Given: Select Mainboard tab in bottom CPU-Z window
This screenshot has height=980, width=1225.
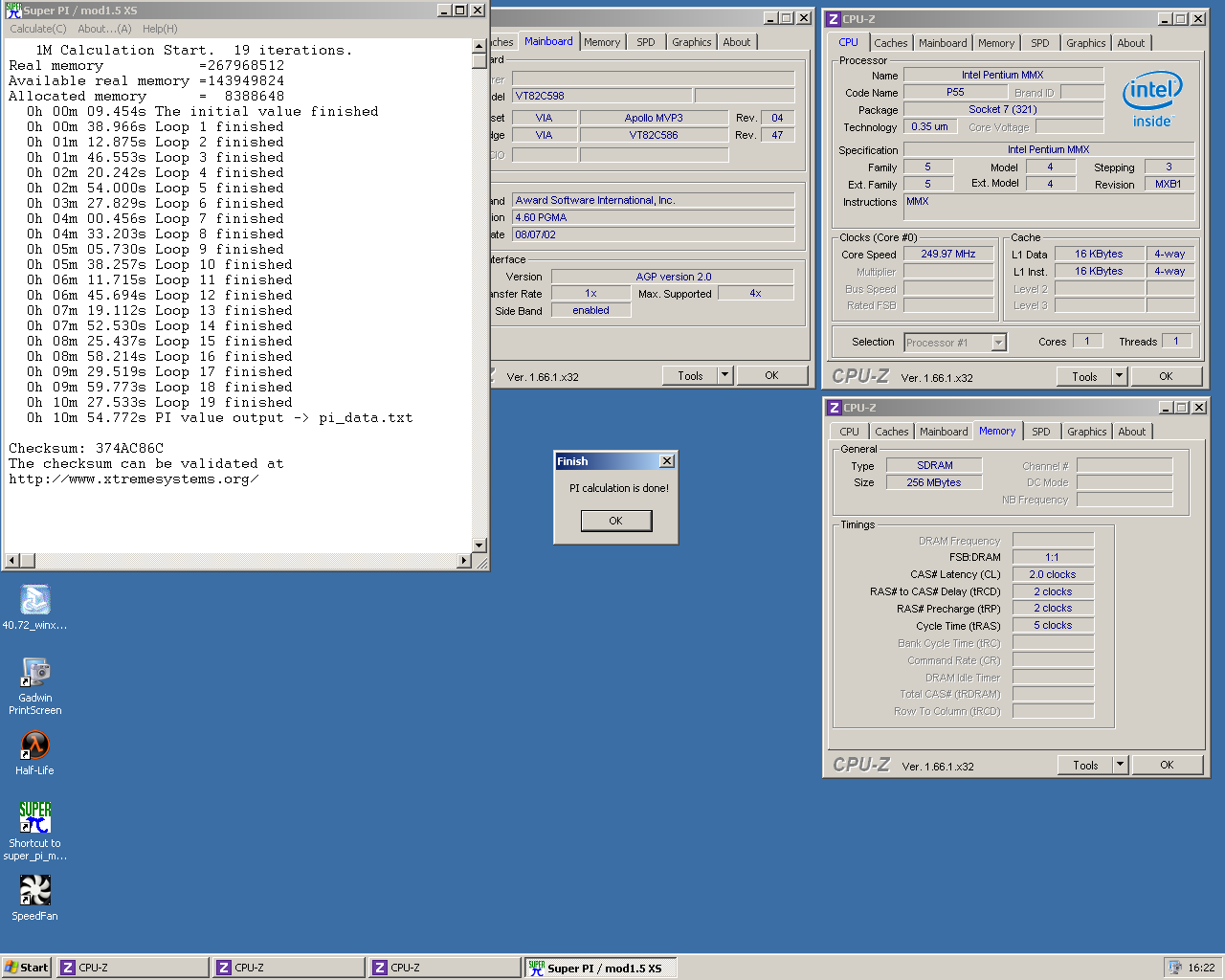Looking at the screenshot, I should 944,432.
